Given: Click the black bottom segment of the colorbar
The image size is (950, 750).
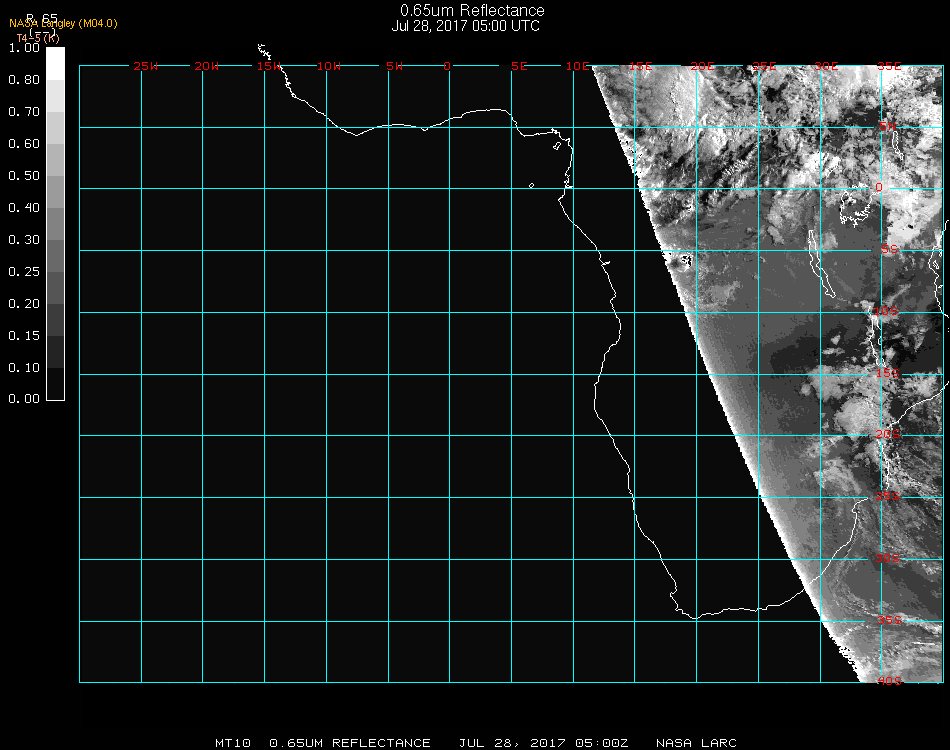Looking at the screenshot, I should [55, 384].
